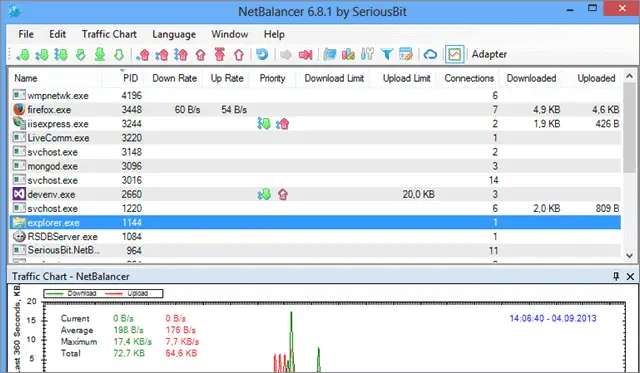The height and width of the screenshot is (373, 640).
Task: Click the calendar with pencil toolbar icon
Action: 406,54
